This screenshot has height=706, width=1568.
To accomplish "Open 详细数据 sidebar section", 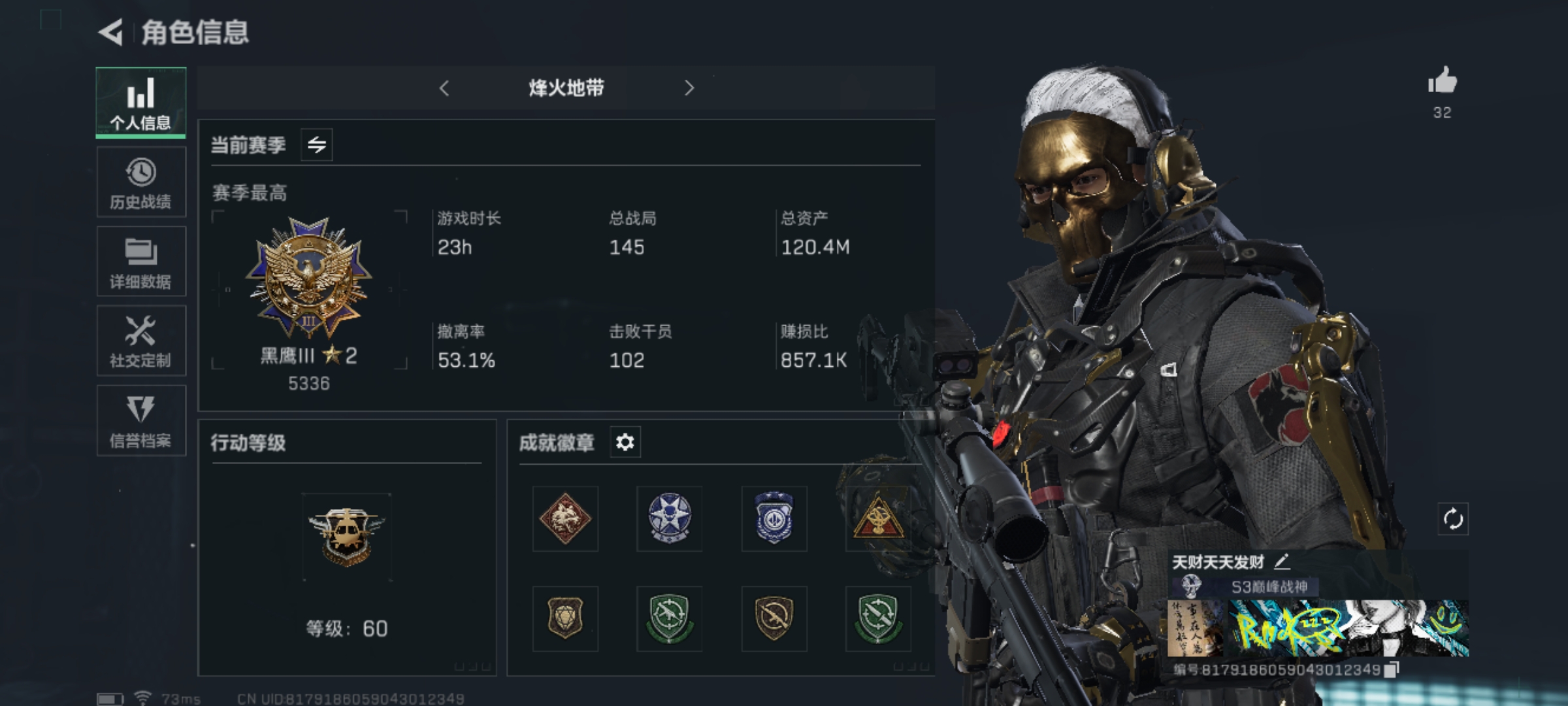I will [x=141, y=261].
